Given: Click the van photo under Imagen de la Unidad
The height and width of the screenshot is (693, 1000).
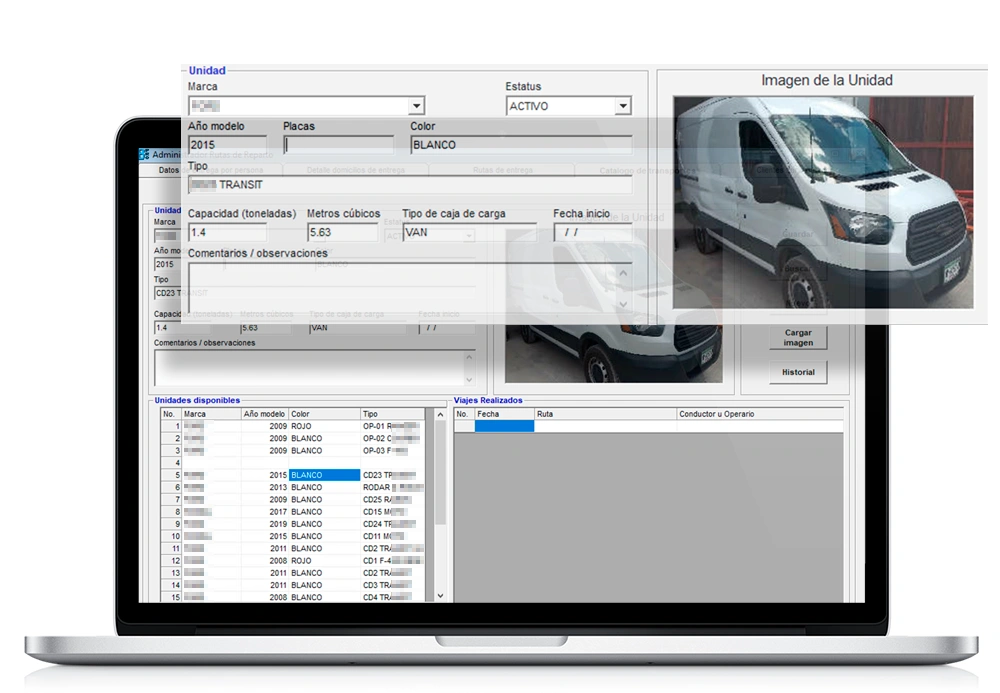Looking at the screenshot, I should point(823,202).
